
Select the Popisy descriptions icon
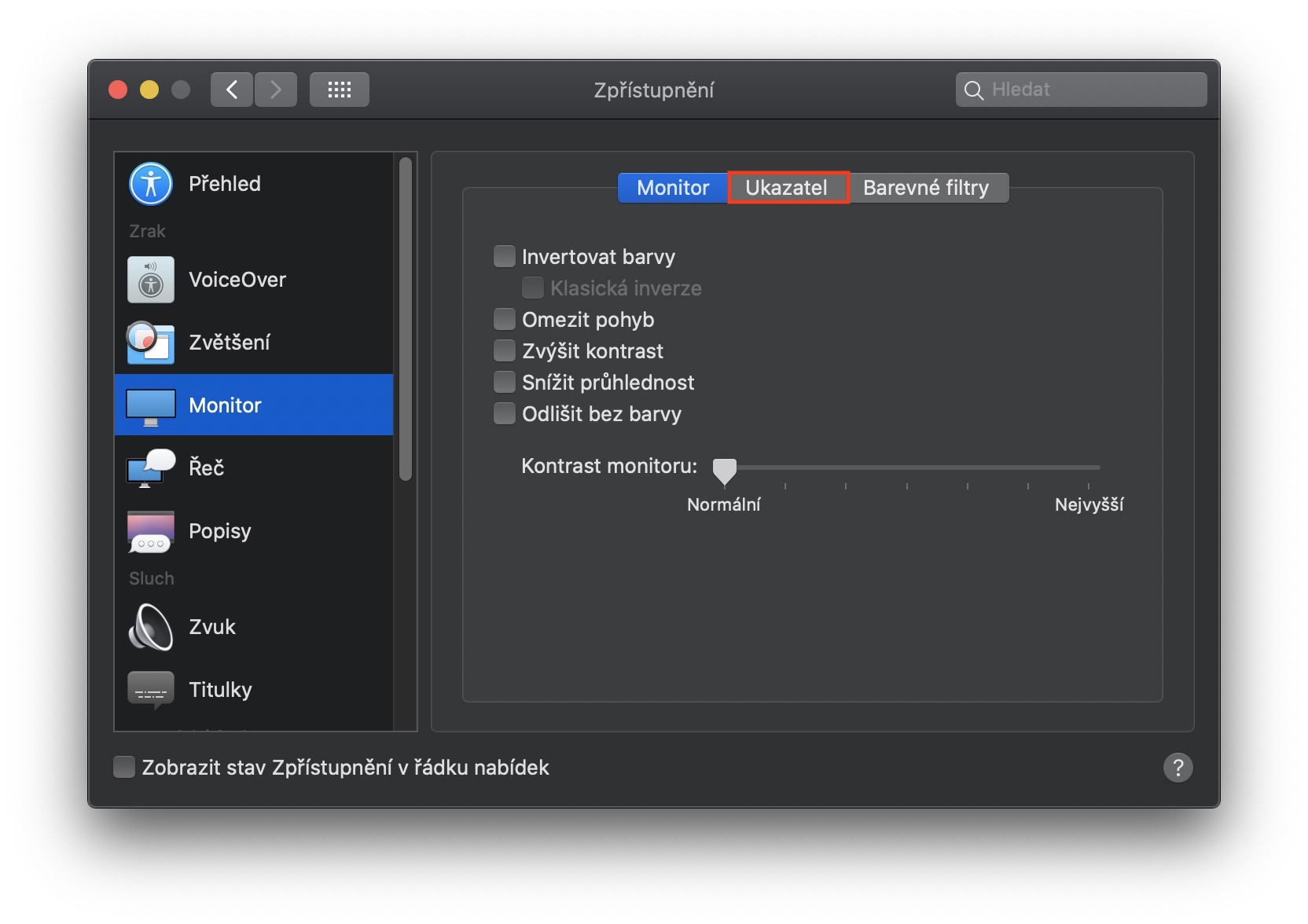click(x=151, y=532)
